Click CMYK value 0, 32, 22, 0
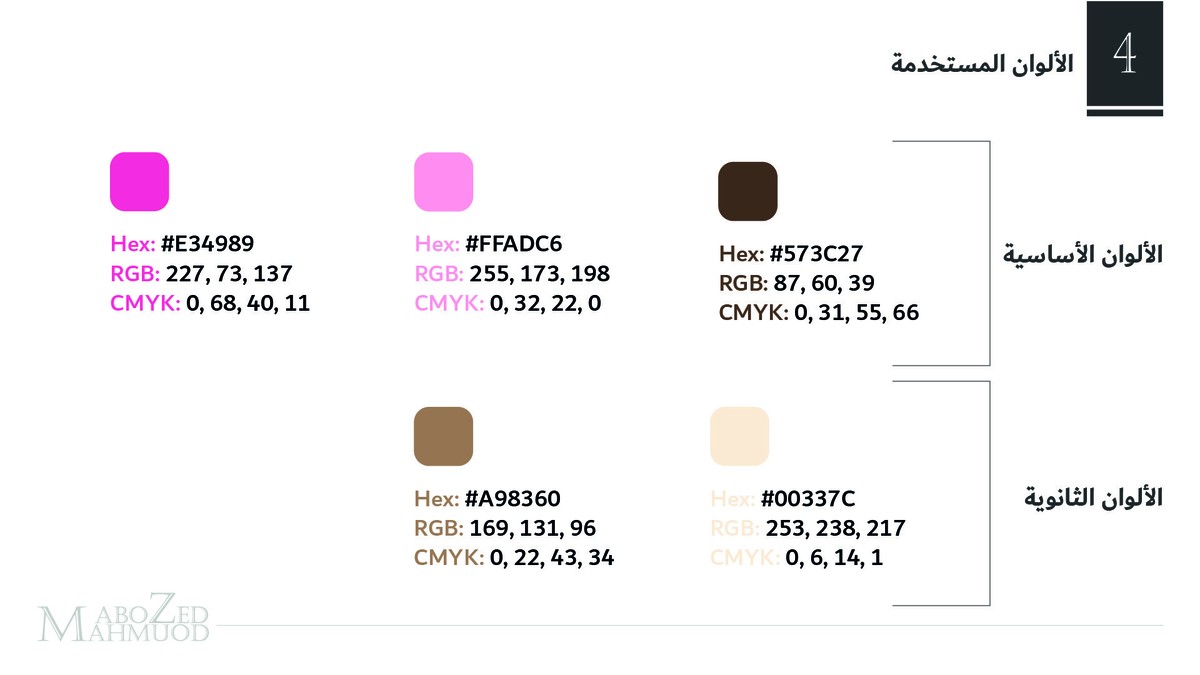 click(x=545, y=303)
